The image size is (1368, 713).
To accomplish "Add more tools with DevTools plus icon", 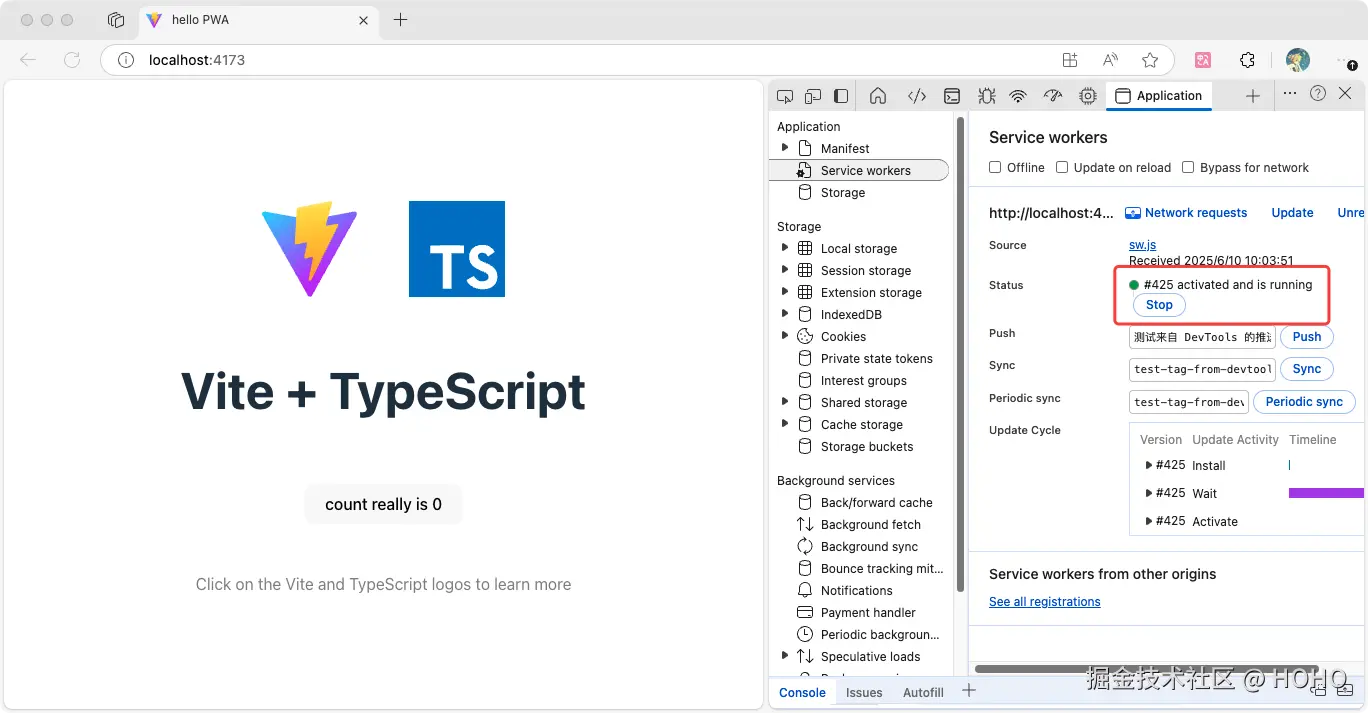I will (x=1253, y=96).
